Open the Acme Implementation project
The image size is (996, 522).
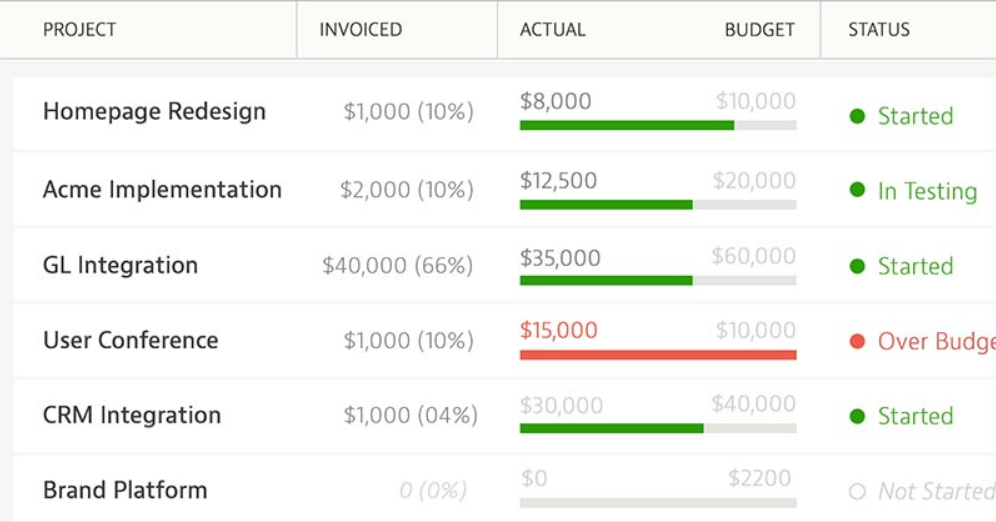(x=162, y=189)
